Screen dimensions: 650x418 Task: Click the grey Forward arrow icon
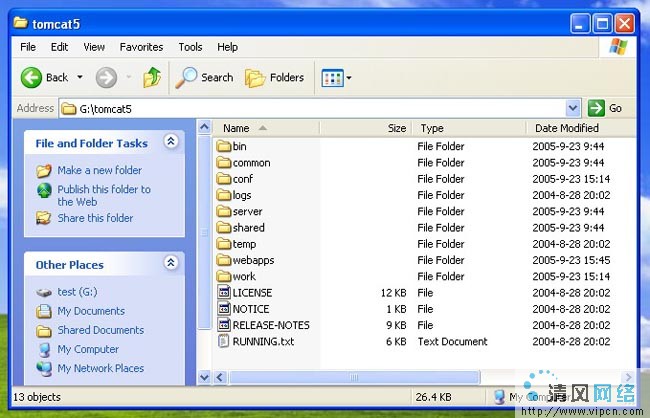106,78
